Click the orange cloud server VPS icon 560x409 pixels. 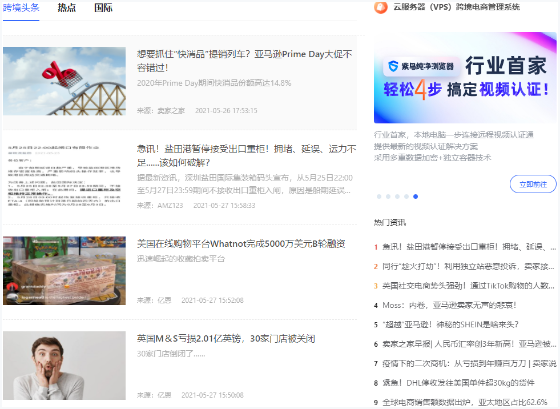coord(381,7)
